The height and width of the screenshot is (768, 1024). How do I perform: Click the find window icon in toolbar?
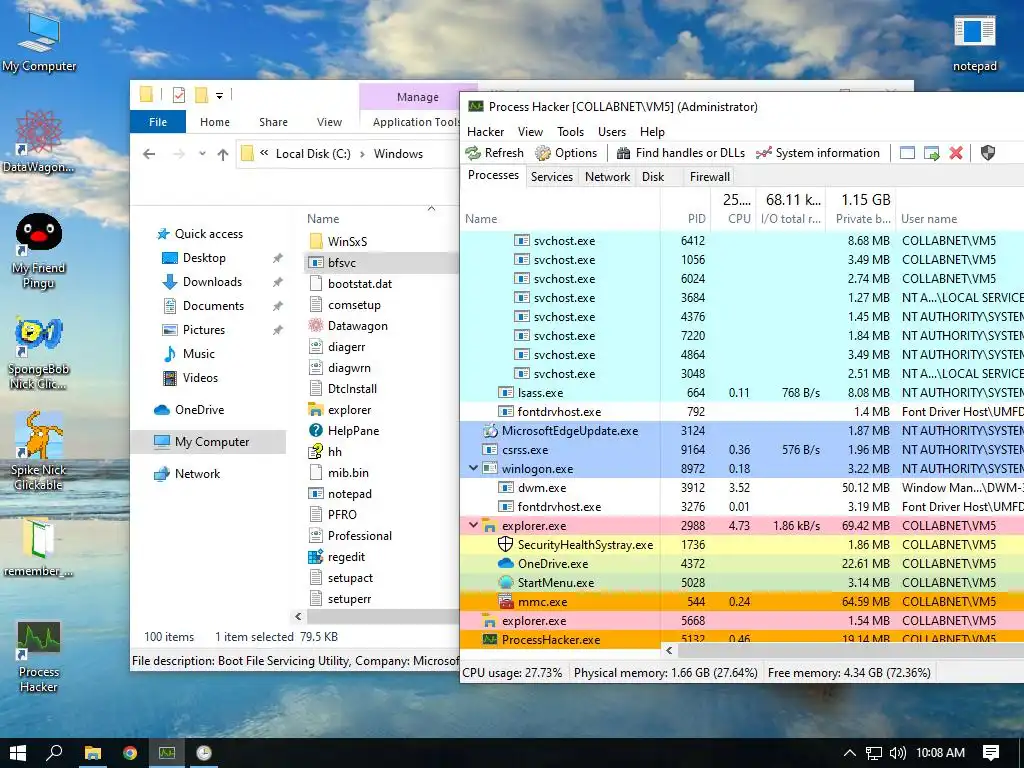907,153
